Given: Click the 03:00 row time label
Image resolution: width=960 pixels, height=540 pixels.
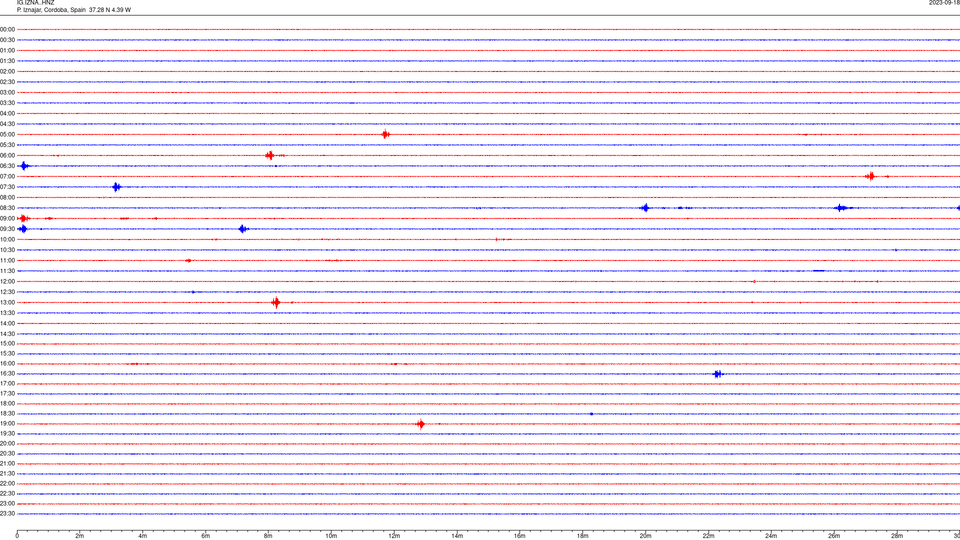Looking at the screenshot, I should coord(7,92).
